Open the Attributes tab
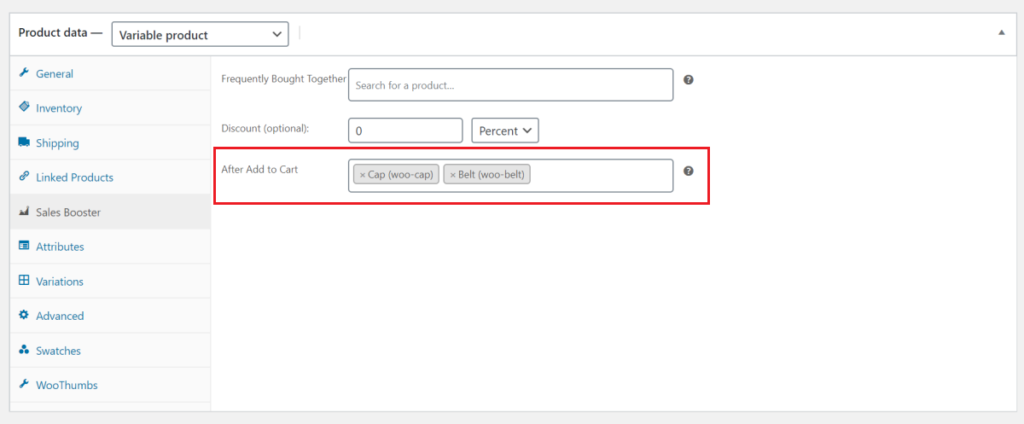Screen dimensions: 1024x424 coord(110,247)
